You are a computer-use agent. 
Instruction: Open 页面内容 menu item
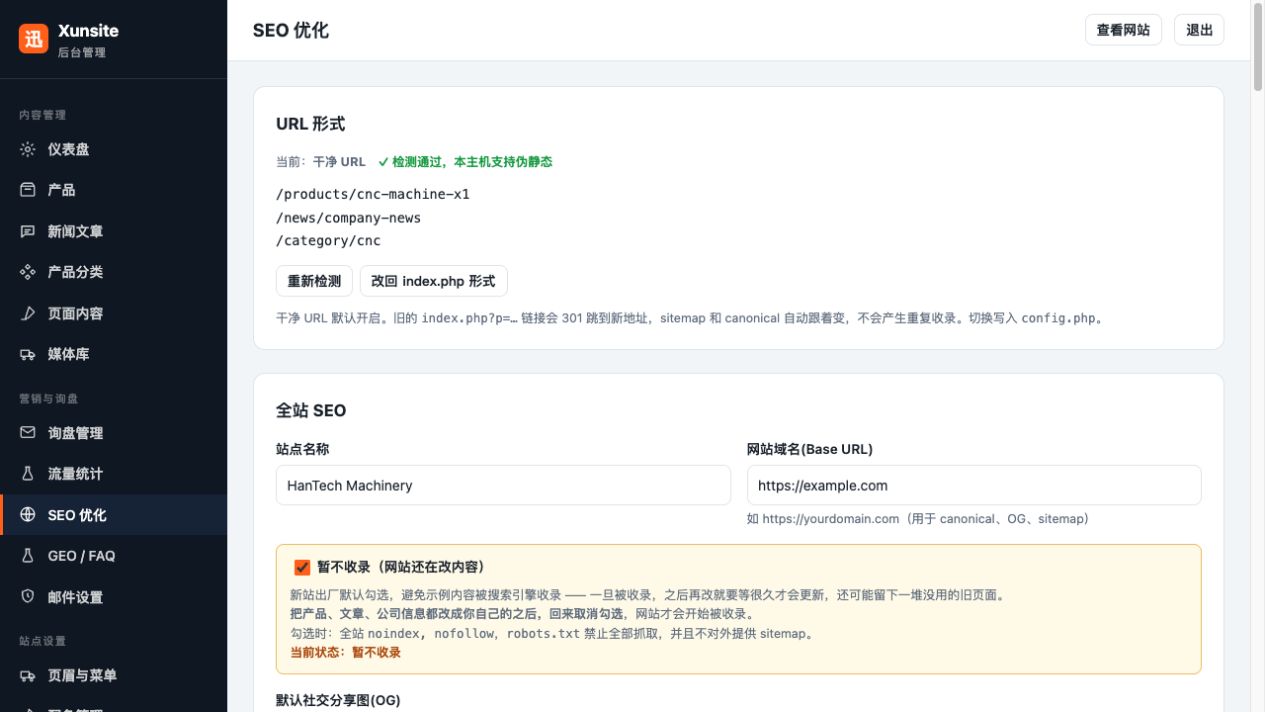point(113,313)
